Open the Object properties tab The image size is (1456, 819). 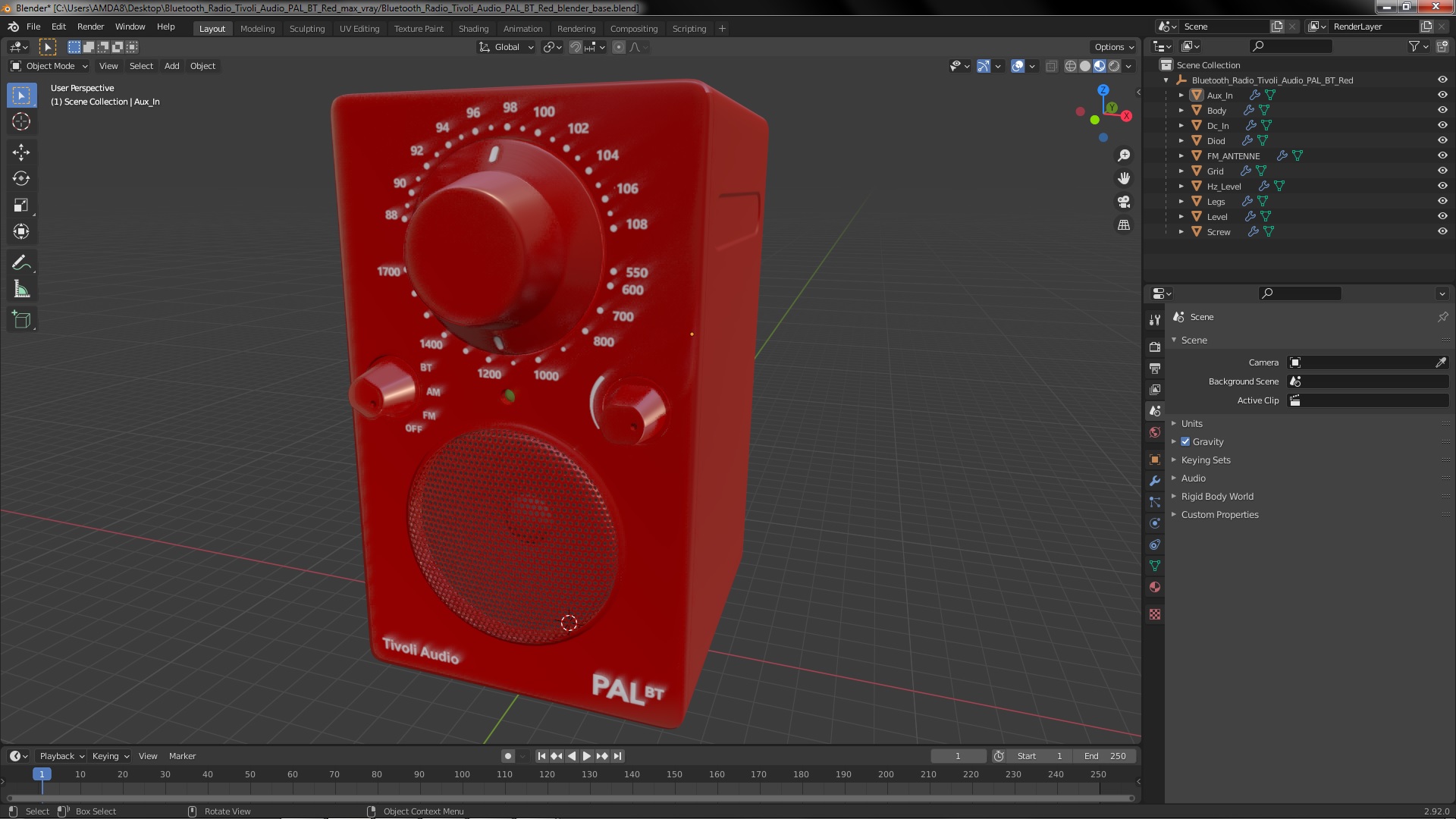coord(1154,460)
